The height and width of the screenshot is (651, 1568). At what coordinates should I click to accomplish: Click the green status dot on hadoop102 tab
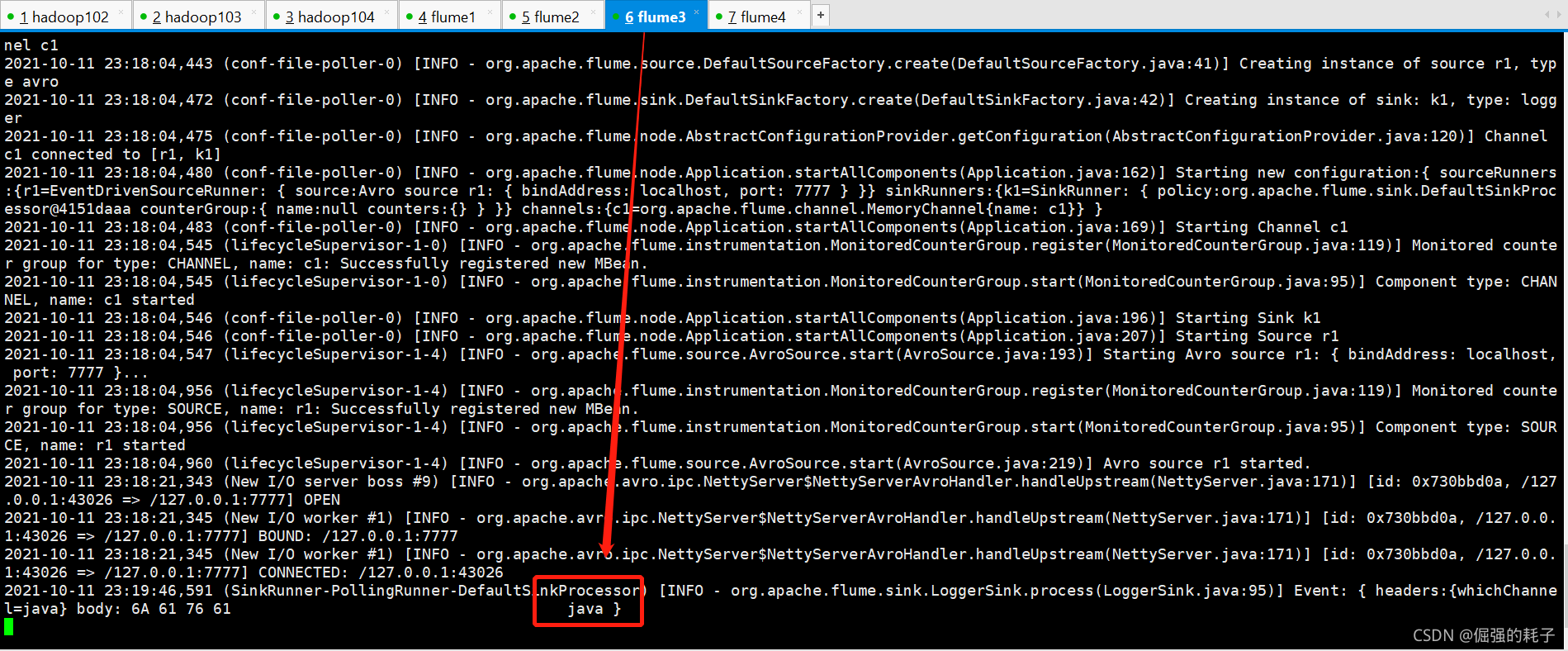(x=11, y=17)
